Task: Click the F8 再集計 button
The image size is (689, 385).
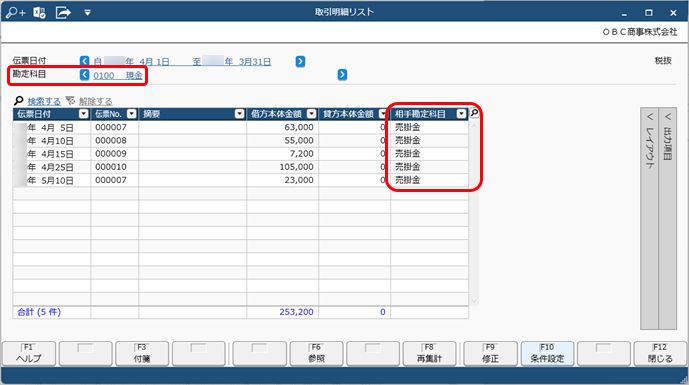Action: tap(429, 353)
